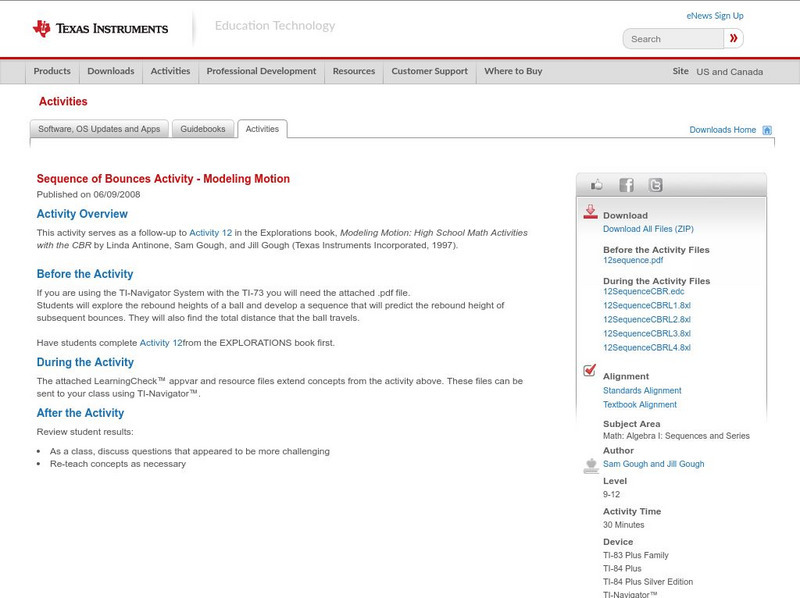Viewport: 800px width, 598px height.
Task: Go to the Downloads Home link
Action: [722, 130]
